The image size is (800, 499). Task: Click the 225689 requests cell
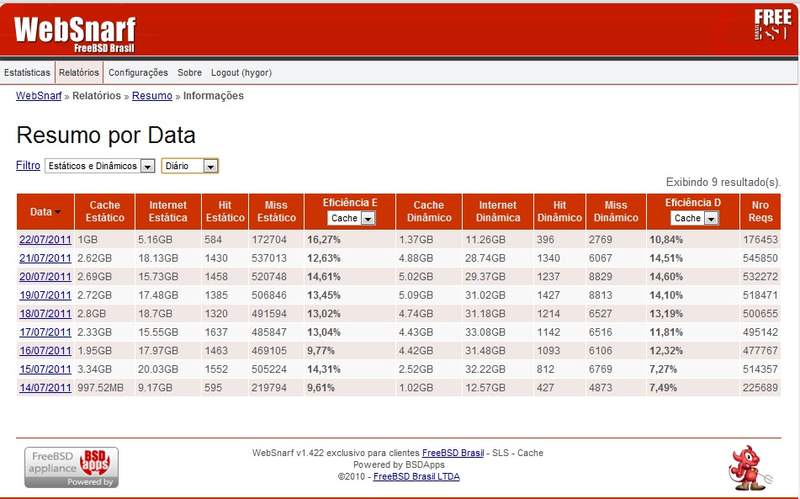(x=760, y=388)
